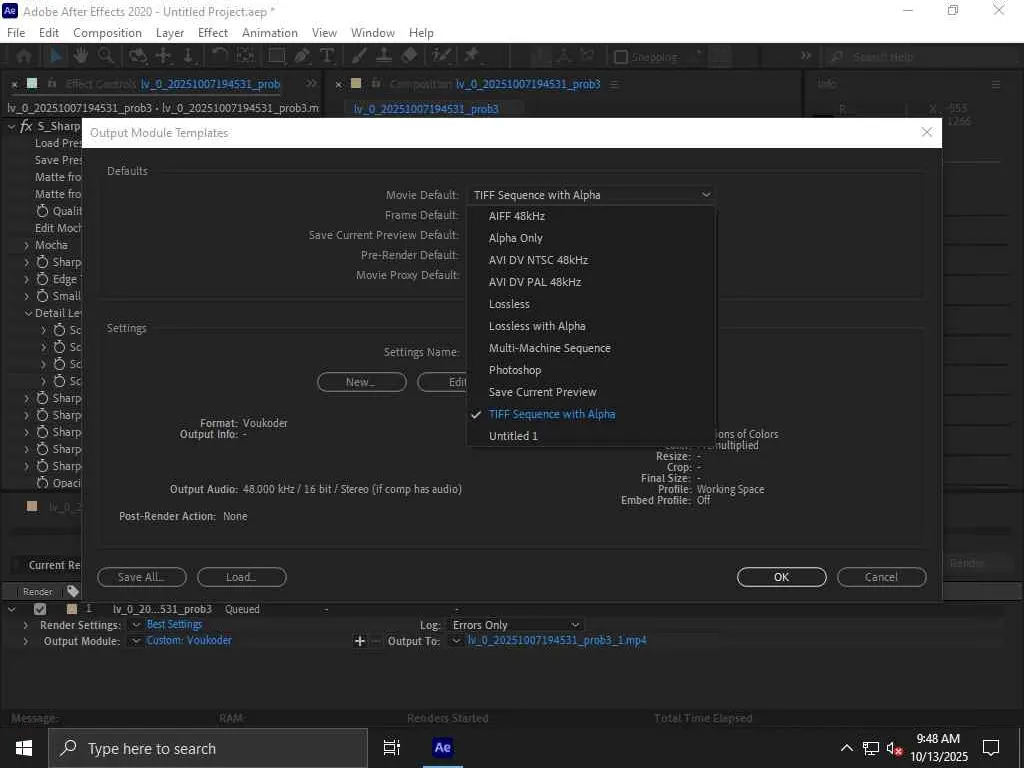Open the Log Errors Only dropdown

[515, 625]
